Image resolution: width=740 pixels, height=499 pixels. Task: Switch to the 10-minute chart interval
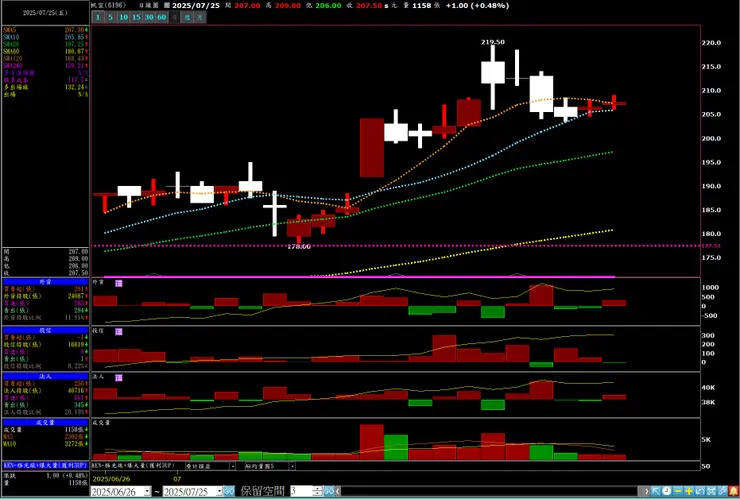pos(123,17)
